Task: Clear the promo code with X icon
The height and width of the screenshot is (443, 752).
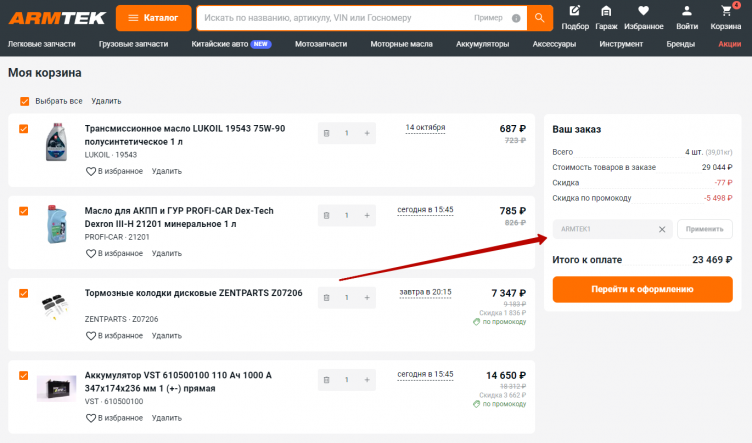Action: [662, 229]
